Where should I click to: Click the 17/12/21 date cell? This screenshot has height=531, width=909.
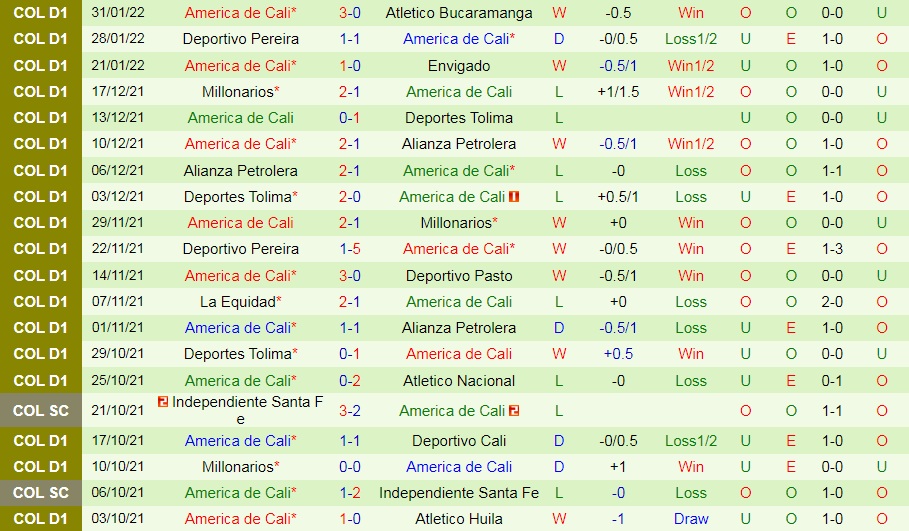(118, 92)
